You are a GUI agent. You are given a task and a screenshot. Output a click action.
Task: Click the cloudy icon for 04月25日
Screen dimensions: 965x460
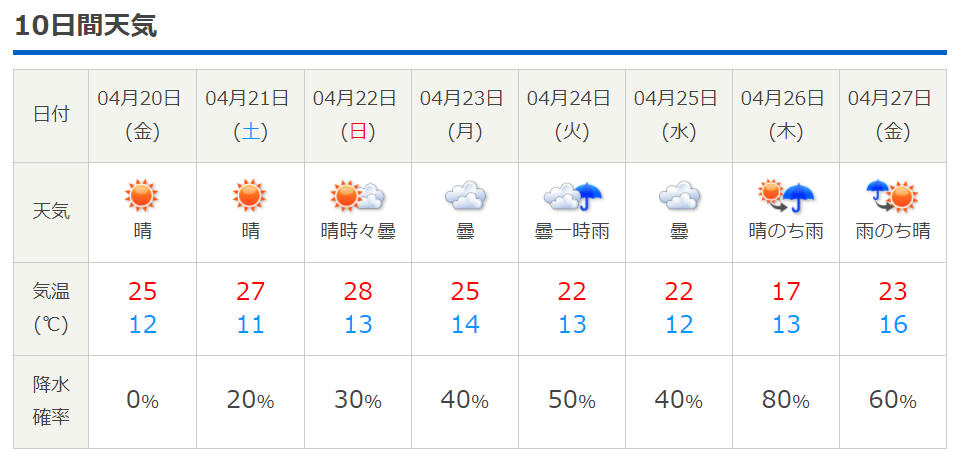pos(679,196)
